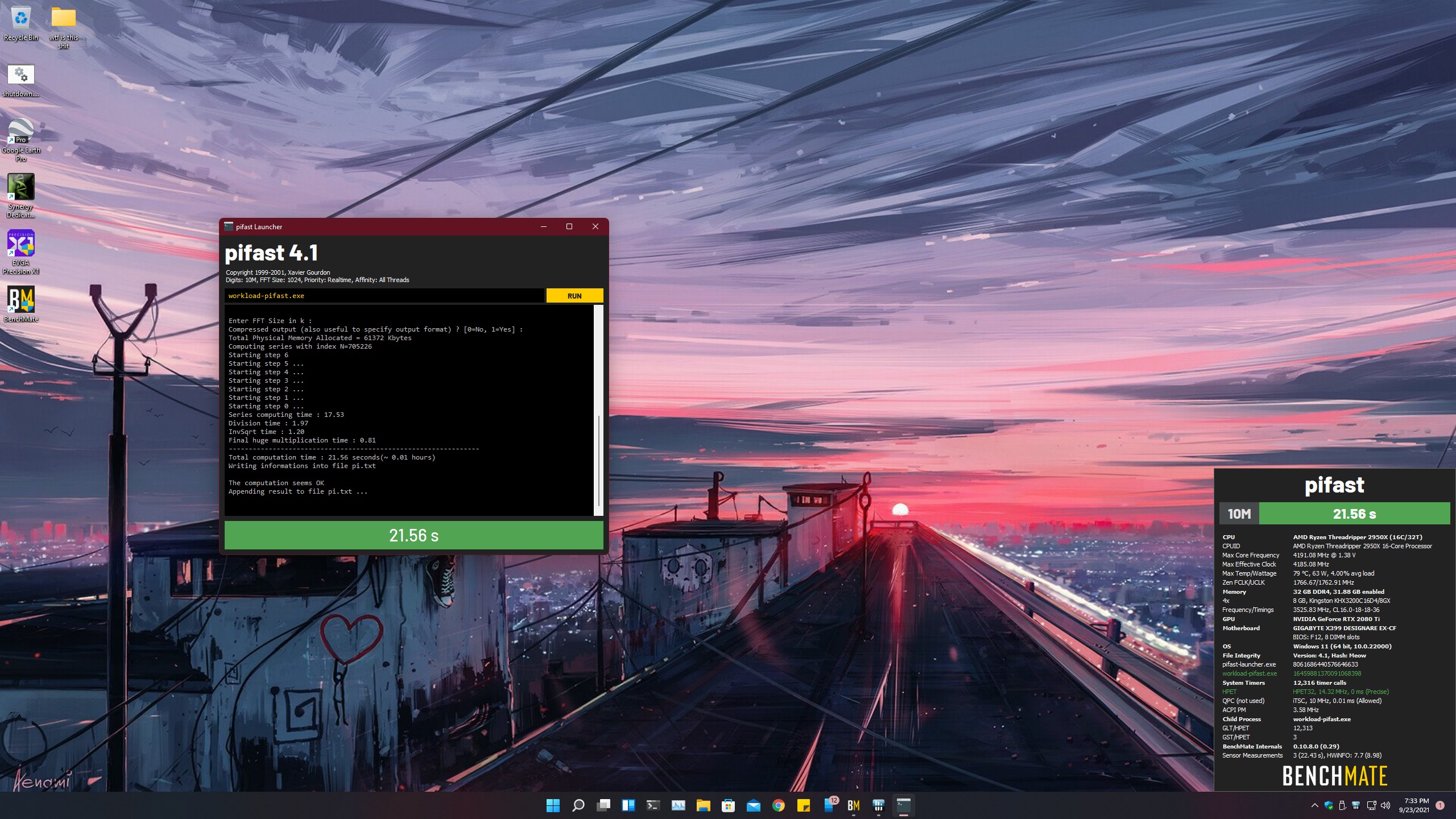Switch to pifast launcher taskbar icon

(x=903, y=805)
